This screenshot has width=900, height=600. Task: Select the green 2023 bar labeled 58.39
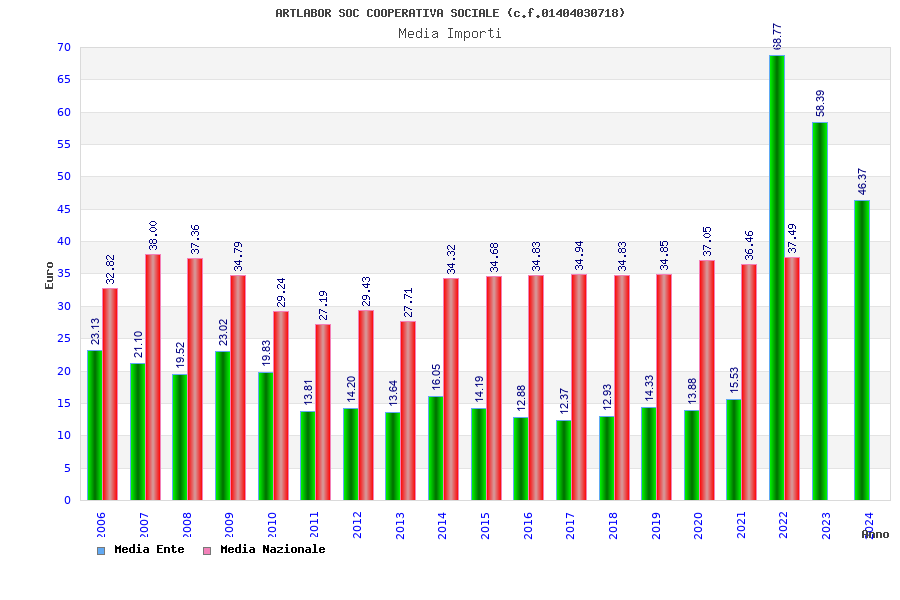820,311
